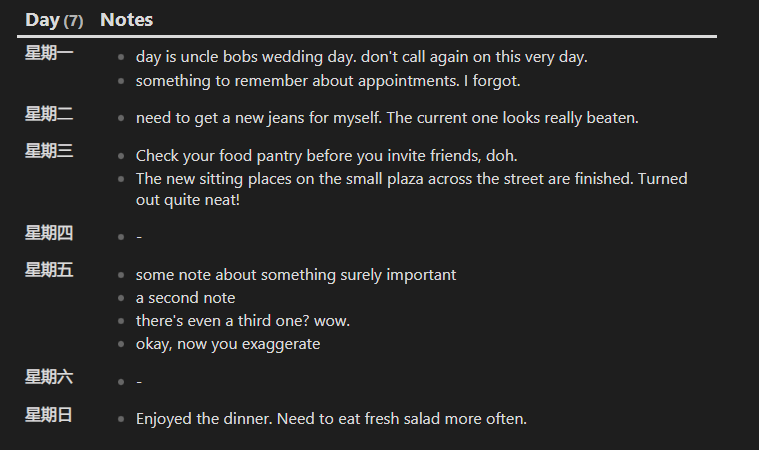The width and height of the screenshot is (759, 450).
Task: Open the 星期三 day link
Action: click(x=49, y=151)
